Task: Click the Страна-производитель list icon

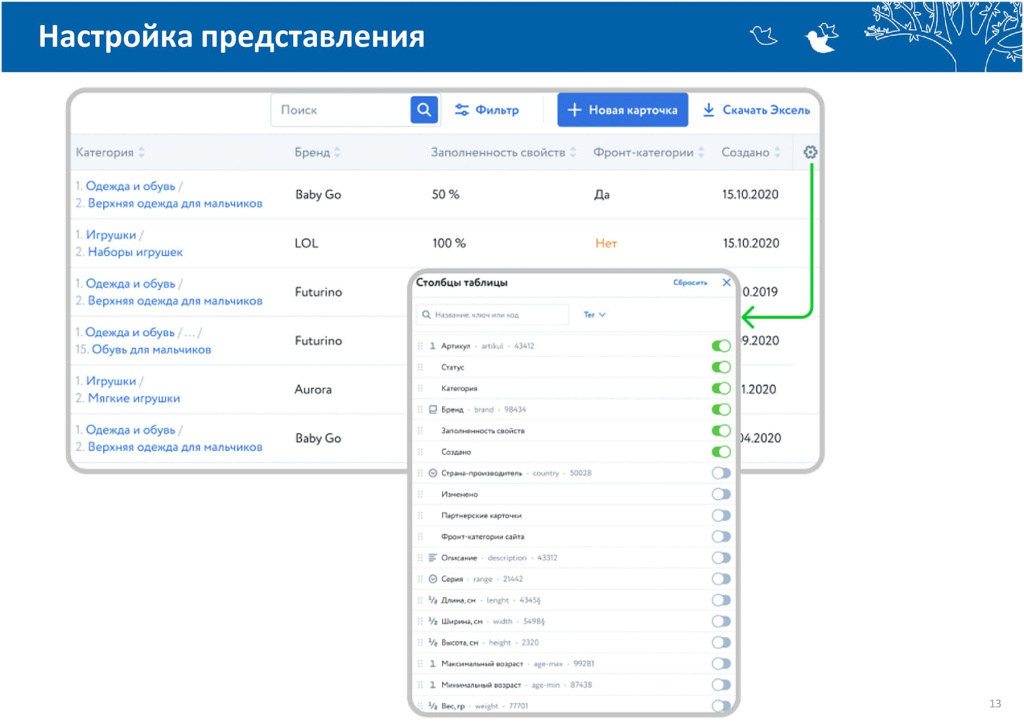Action: 433,473
